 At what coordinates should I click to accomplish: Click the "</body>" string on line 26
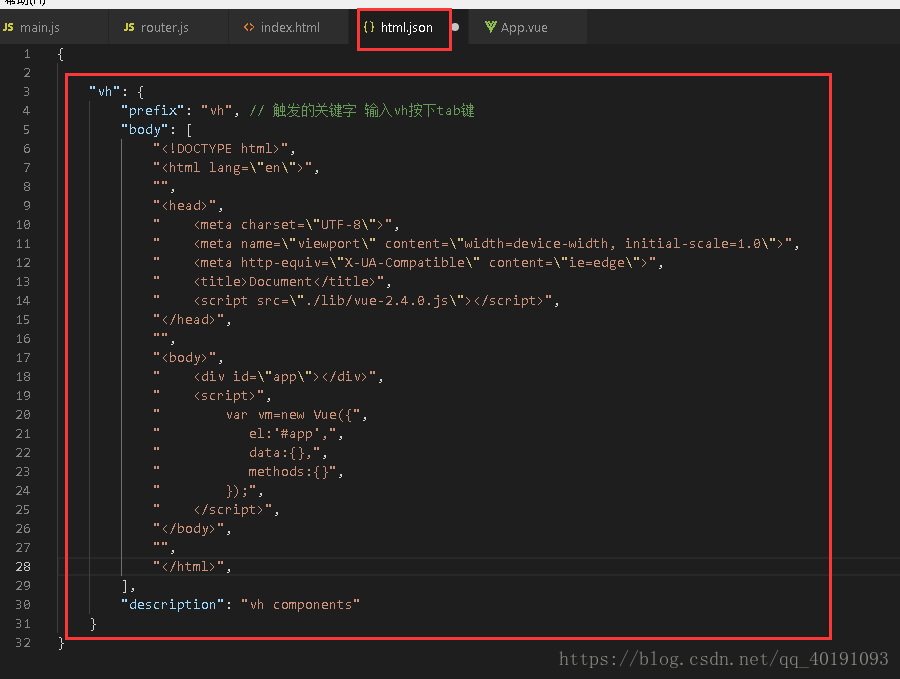188,529
